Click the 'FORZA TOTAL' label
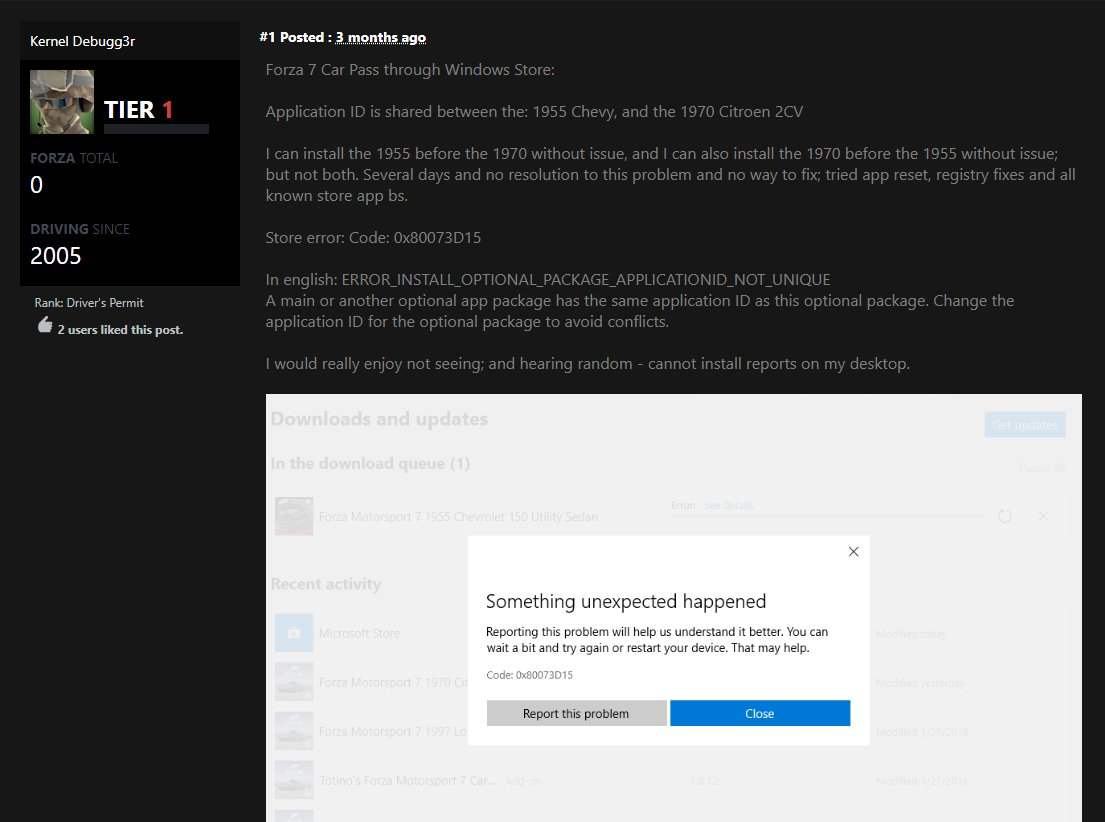This screenshot has height=822, width=1105. pyautogui.click(x=74, y=158)
